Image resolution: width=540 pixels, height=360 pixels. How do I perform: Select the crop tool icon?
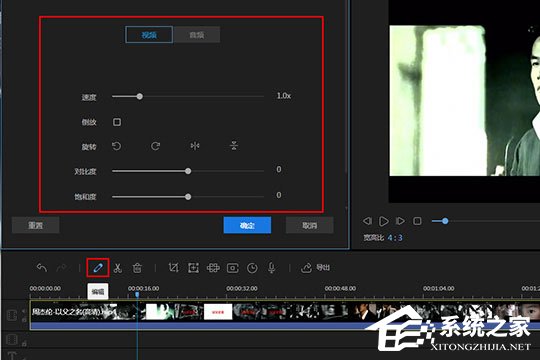(x=174, y=268)
